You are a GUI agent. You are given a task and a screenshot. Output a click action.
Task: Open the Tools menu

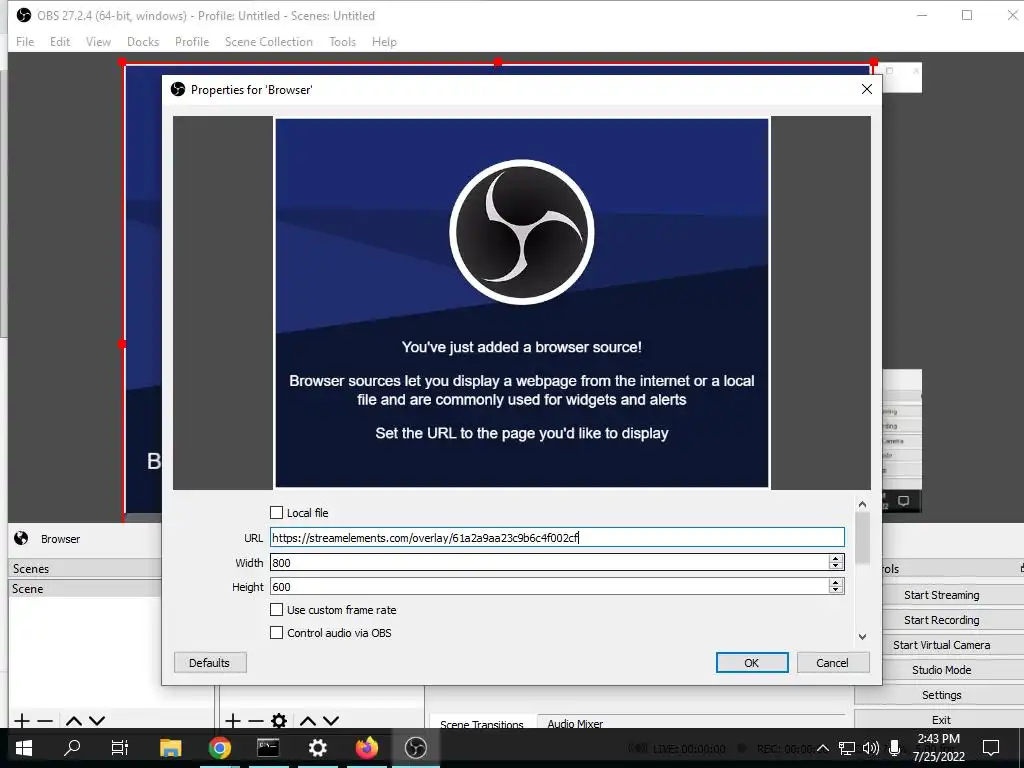tap(342, 42)
